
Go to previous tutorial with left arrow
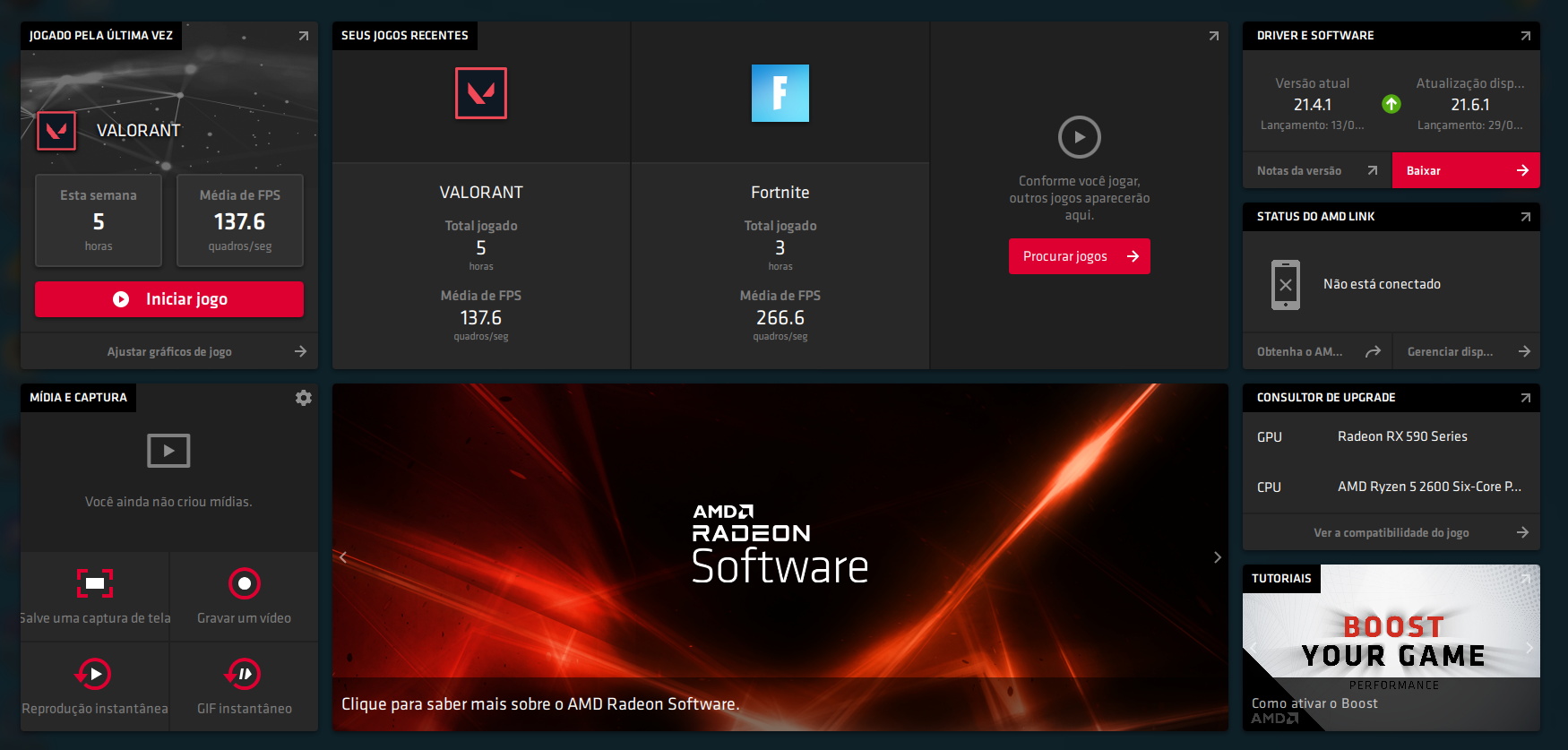pos(1254,648)
